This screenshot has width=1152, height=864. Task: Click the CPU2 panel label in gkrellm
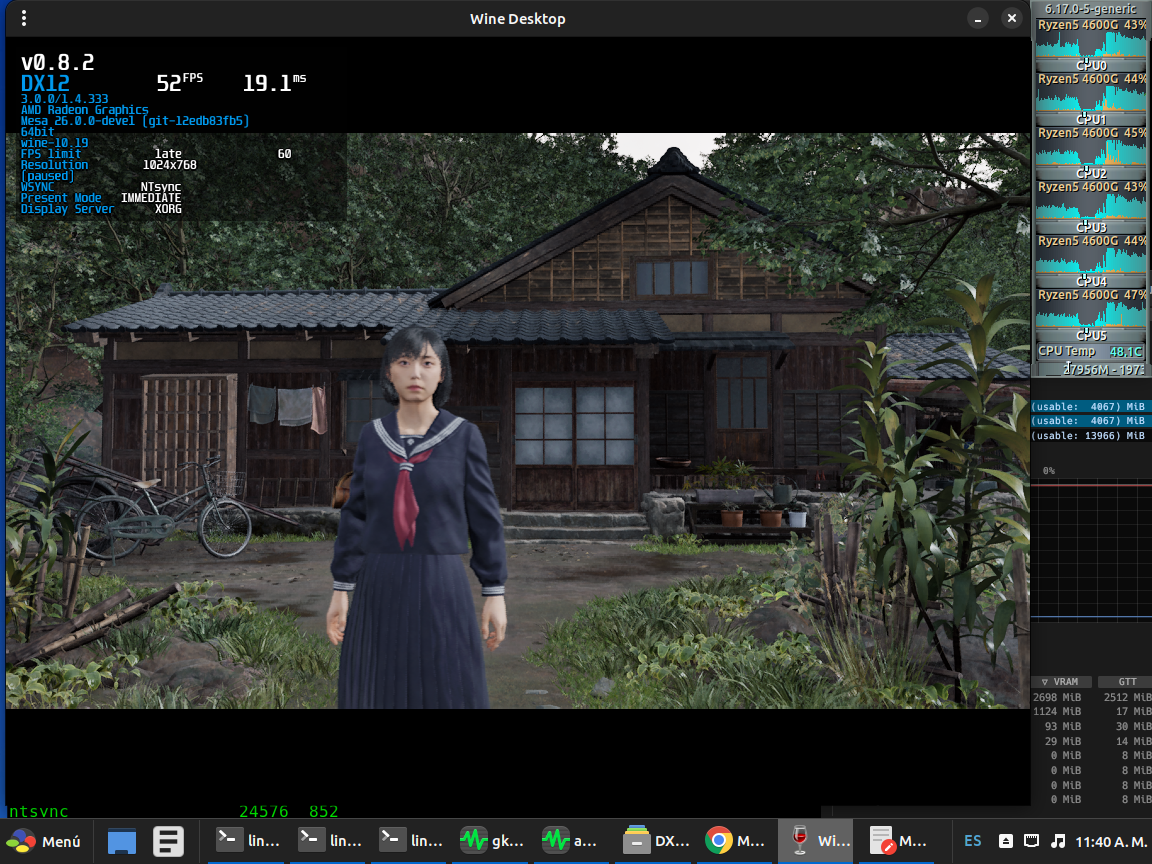click(x=1091, y=173)
